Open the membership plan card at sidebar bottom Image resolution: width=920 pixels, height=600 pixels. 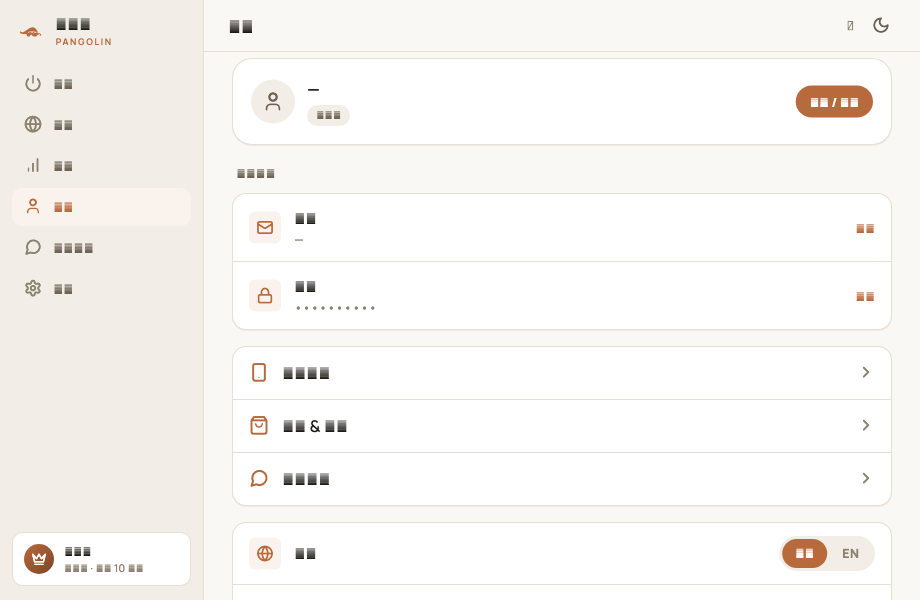coord(102,559)
